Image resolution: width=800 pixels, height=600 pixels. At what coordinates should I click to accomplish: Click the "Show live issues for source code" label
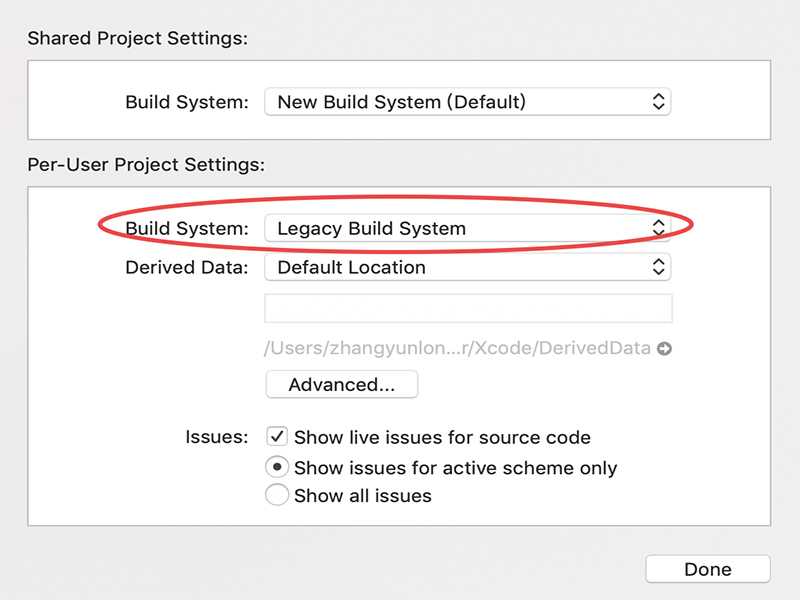pyautogui.click(x=442, y=437)
